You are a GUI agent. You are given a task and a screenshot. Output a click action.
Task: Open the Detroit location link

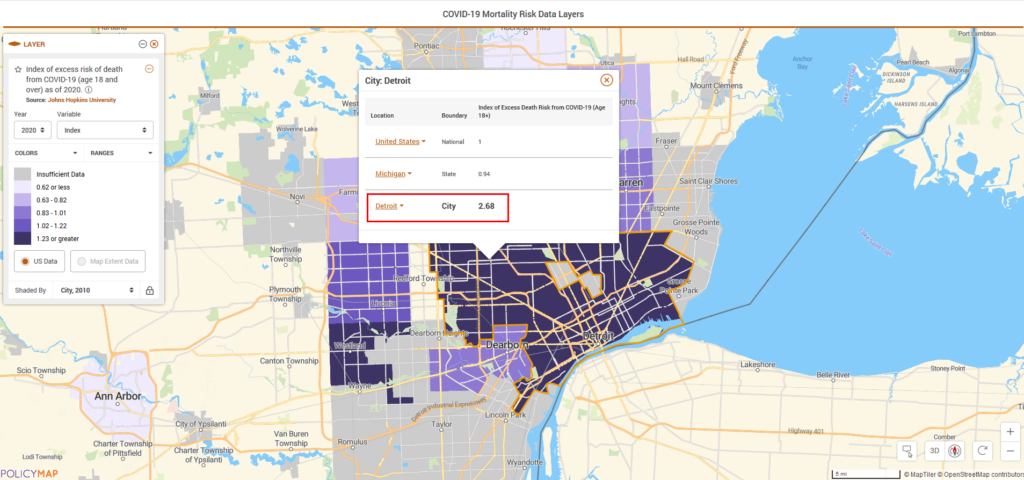click(386, 206)
